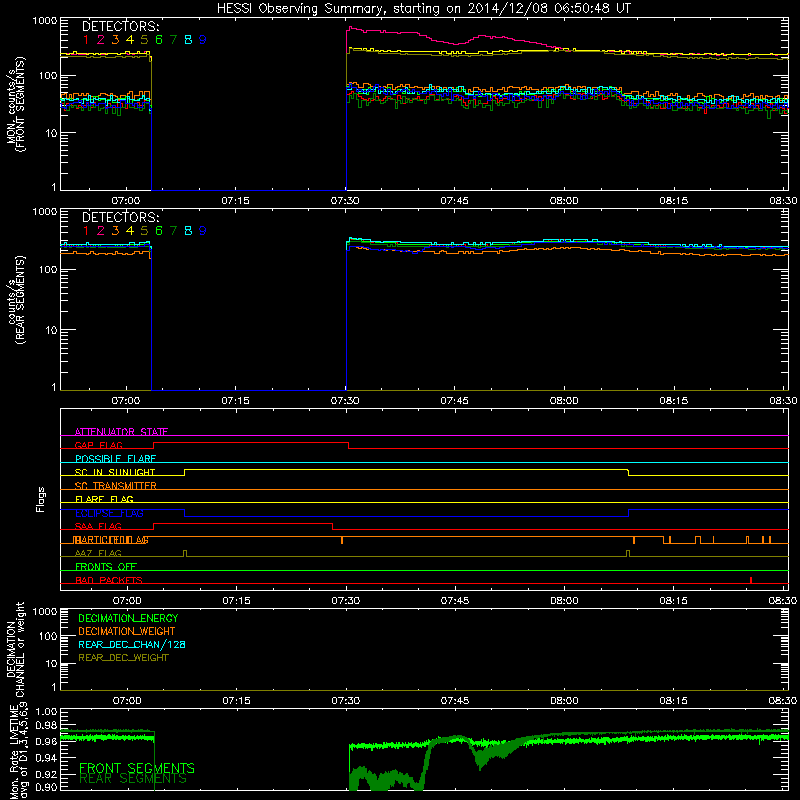Select the ECLIPSE_FLAG label
Image resolution: width=800 pixels, height=800 pixels.
(x=109, y=513)
